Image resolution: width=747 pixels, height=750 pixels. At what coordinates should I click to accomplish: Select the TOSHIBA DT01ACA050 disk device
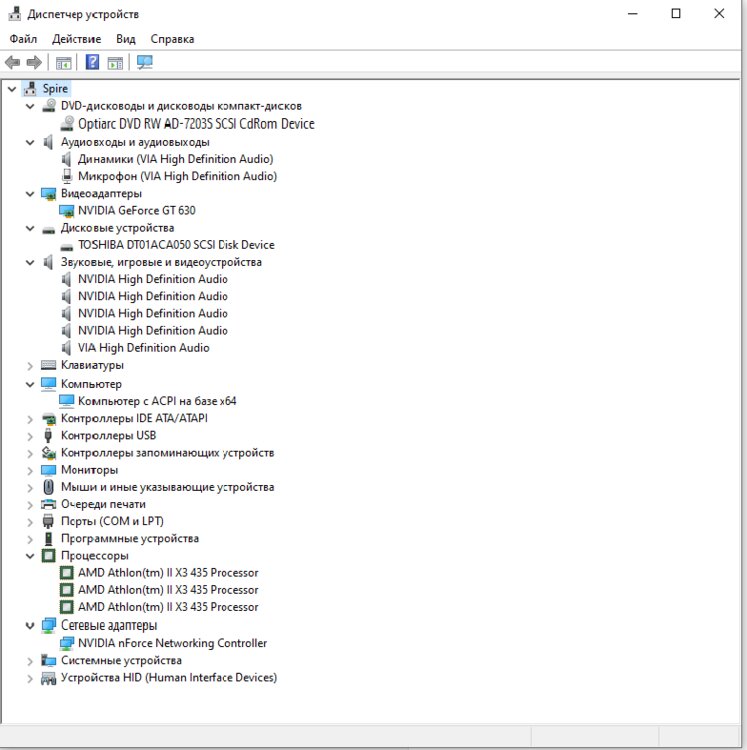(x=175, y=245)
